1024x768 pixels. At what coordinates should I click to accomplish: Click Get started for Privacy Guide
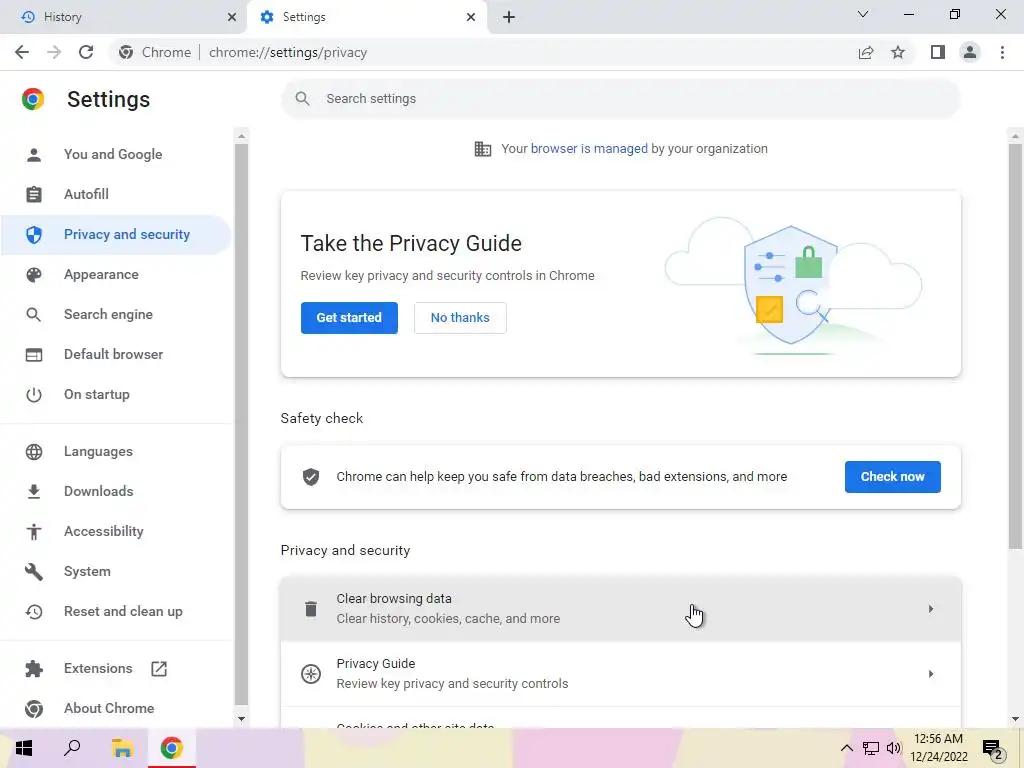click(349, 317)
